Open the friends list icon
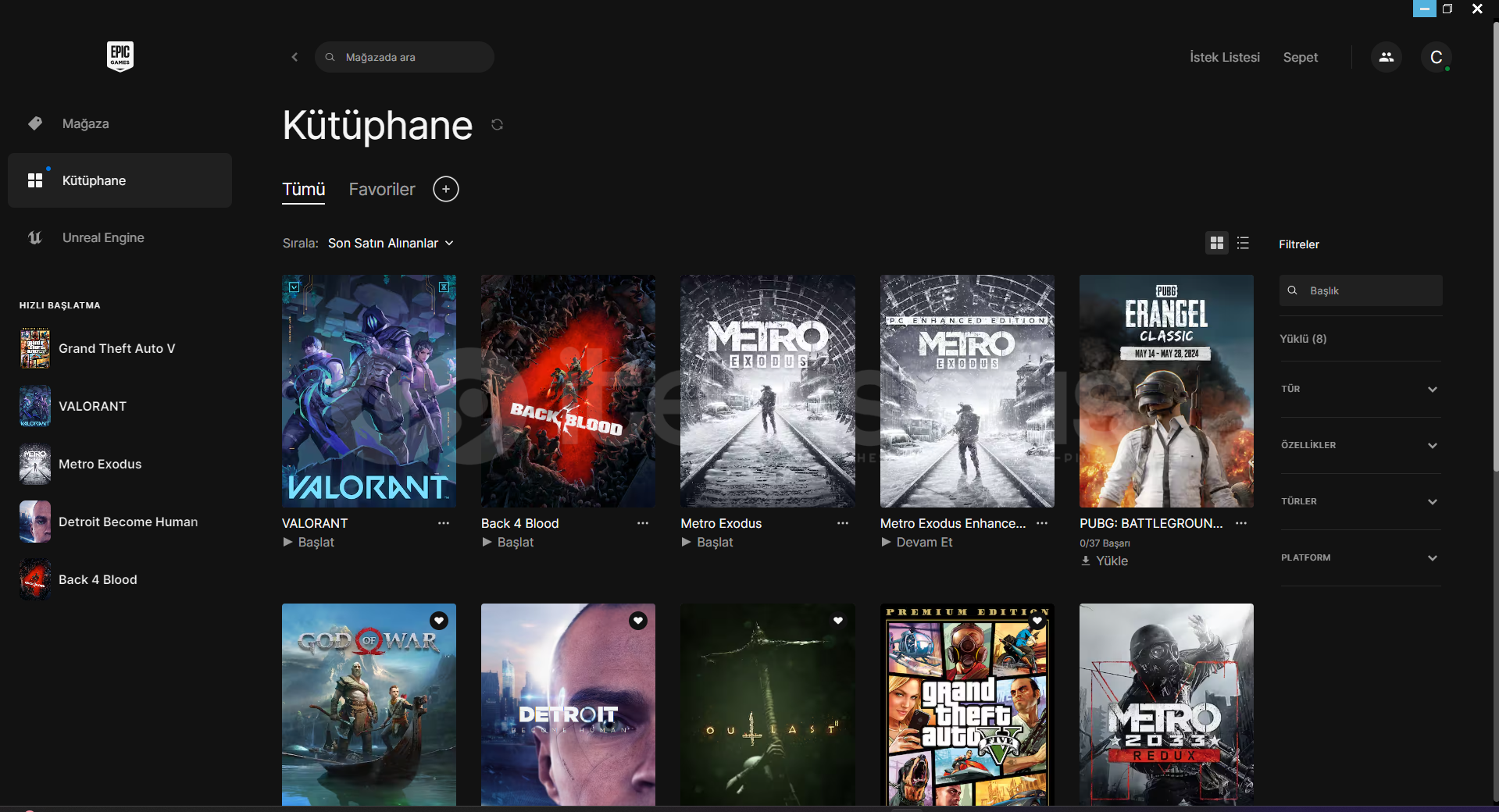The height and width of the screenshot is (812, 1499). click(x=1386, y=57)
